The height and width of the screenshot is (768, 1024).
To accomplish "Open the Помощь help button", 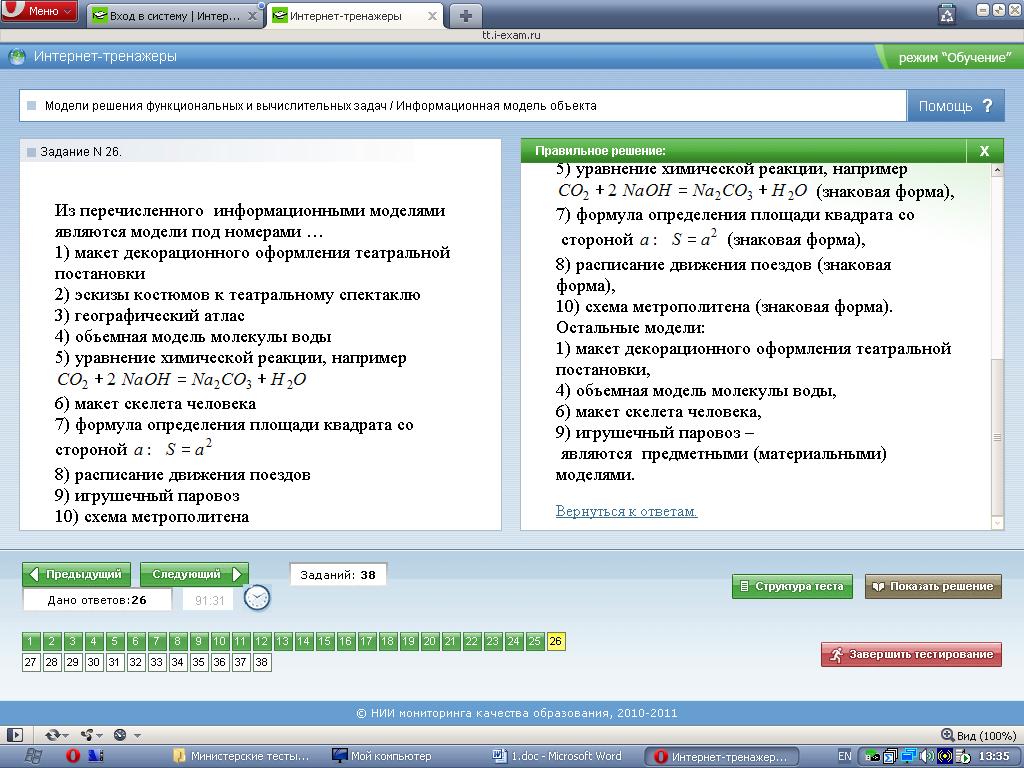I will tap(955, 106).
